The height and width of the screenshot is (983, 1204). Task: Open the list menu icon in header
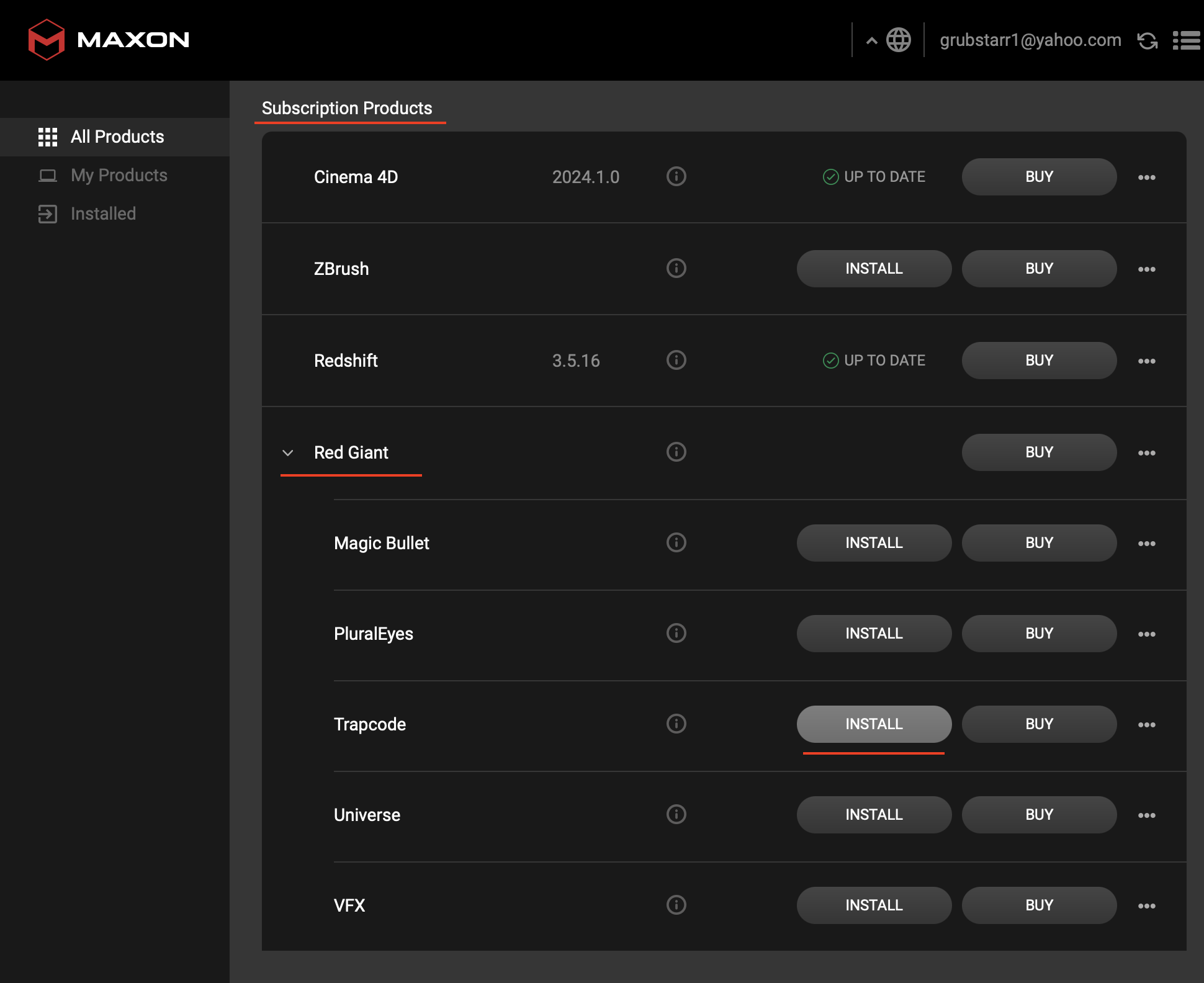tap(1186, 40)
